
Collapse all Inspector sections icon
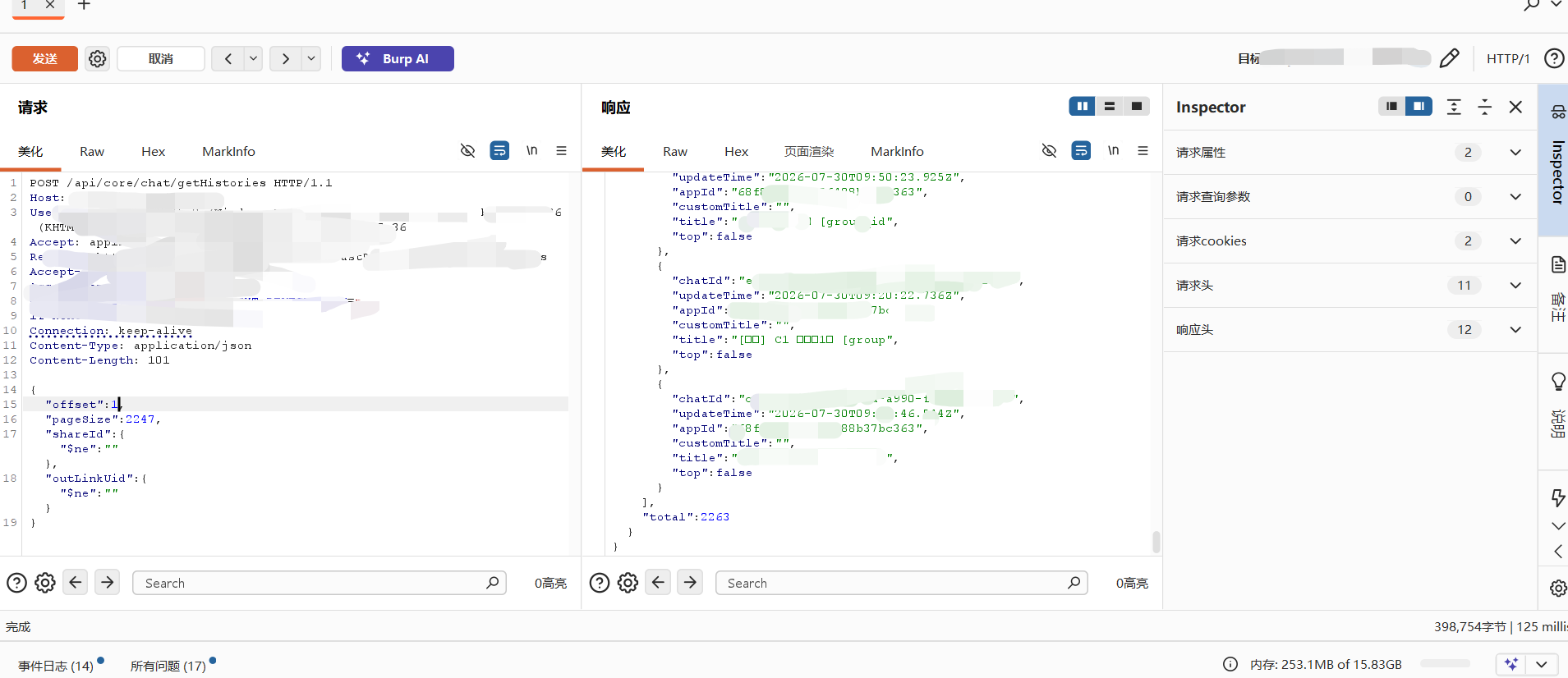1485,107
